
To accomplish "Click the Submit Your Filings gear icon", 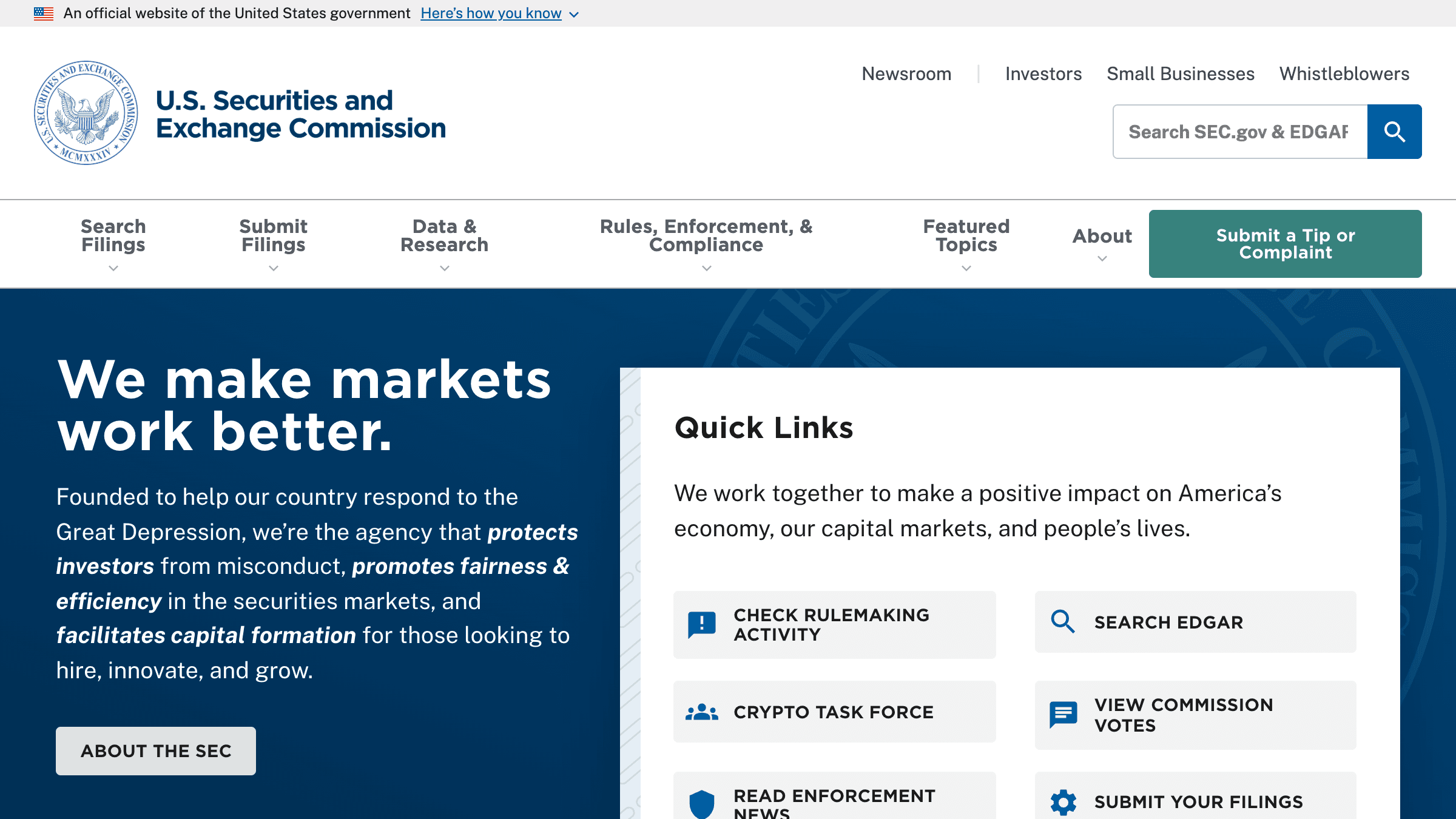I will pos(1063,802).
